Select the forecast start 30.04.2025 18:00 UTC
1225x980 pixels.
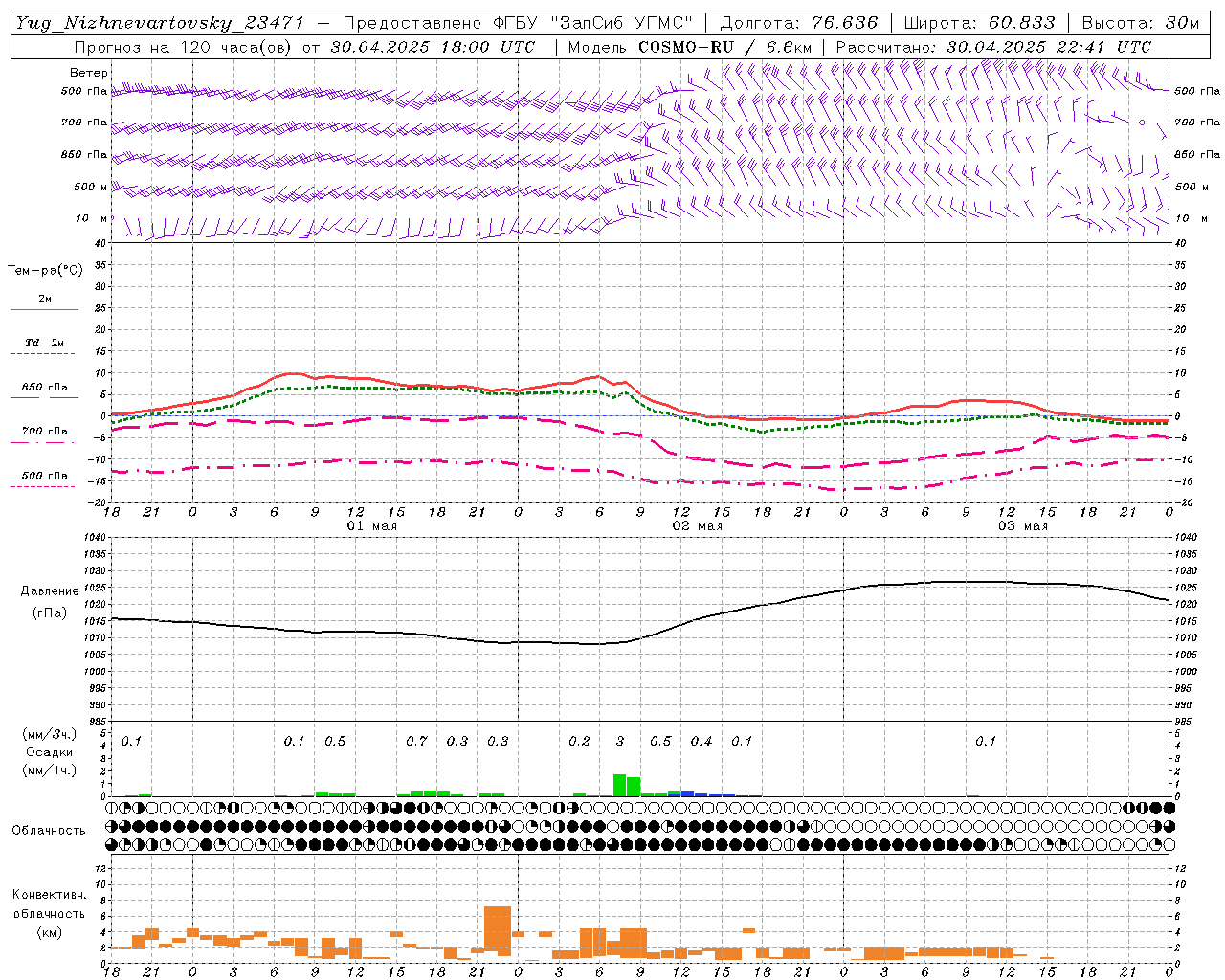[x=433, y=47]
